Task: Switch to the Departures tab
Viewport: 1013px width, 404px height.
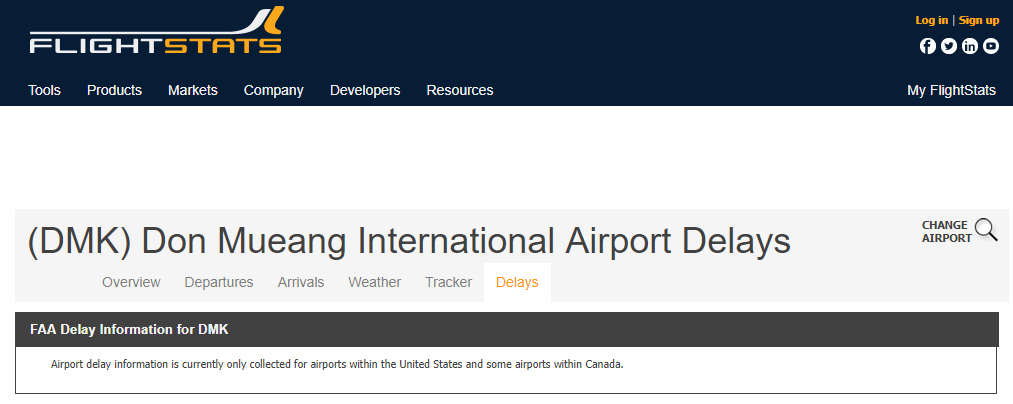Action: 219,282
